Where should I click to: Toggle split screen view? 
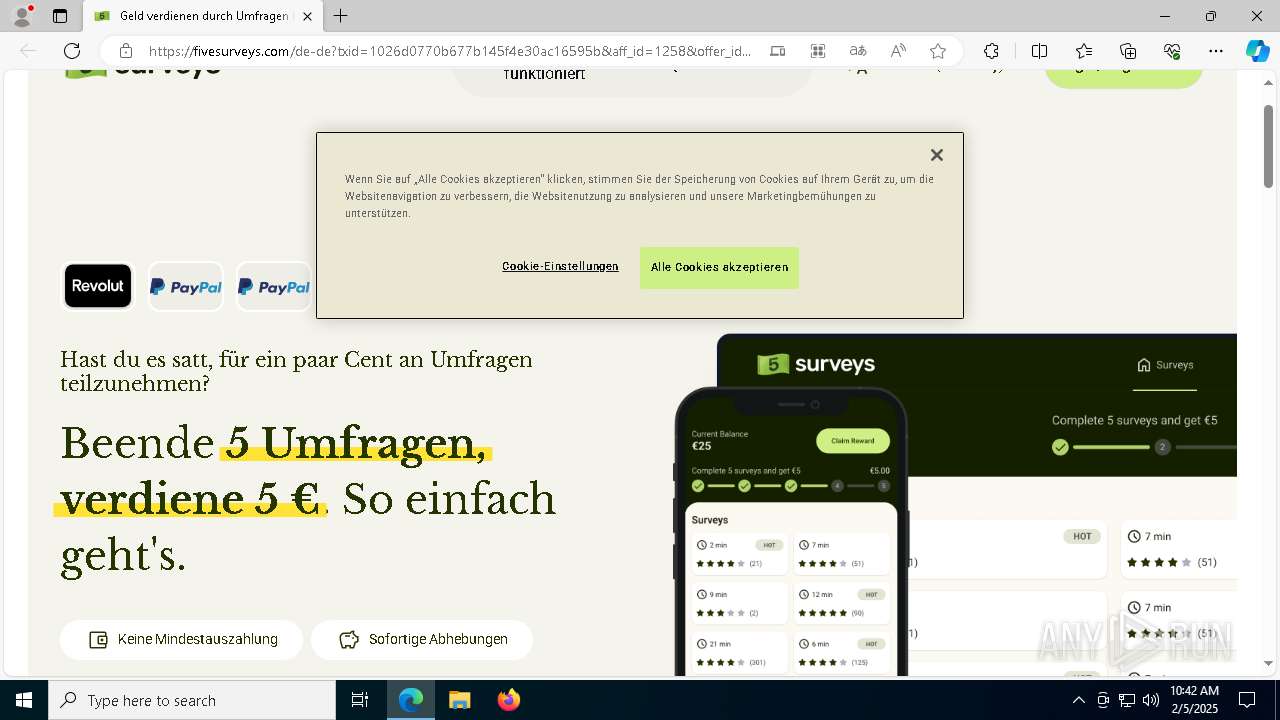click(1039, 51)
